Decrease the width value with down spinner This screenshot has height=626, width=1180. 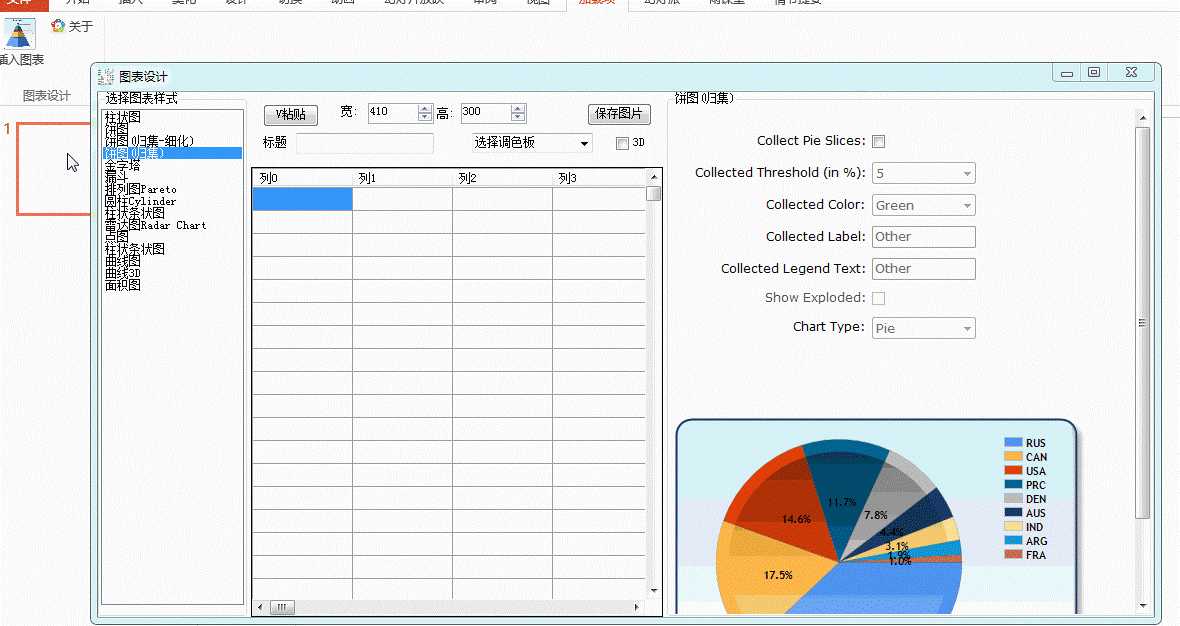tap(425, 117)
